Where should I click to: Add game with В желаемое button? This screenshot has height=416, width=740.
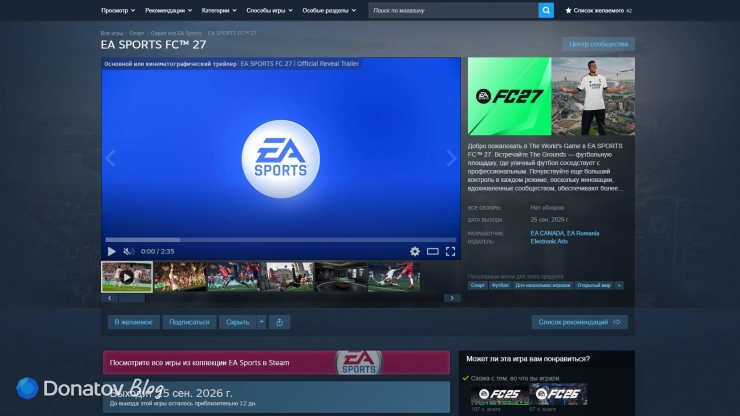[x=134, y=322]
